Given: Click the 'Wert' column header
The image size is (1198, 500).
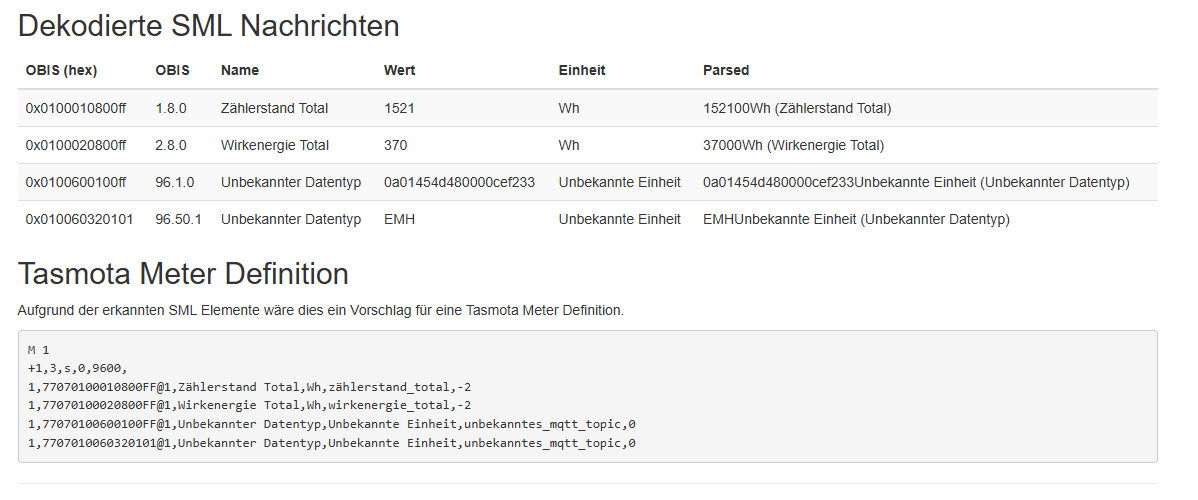Looking at the screenshot, I should click(399, 70).
